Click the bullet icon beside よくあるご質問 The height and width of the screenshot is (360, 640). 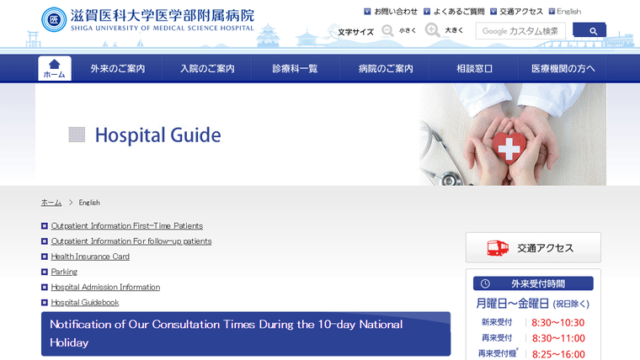pos(427,11)
